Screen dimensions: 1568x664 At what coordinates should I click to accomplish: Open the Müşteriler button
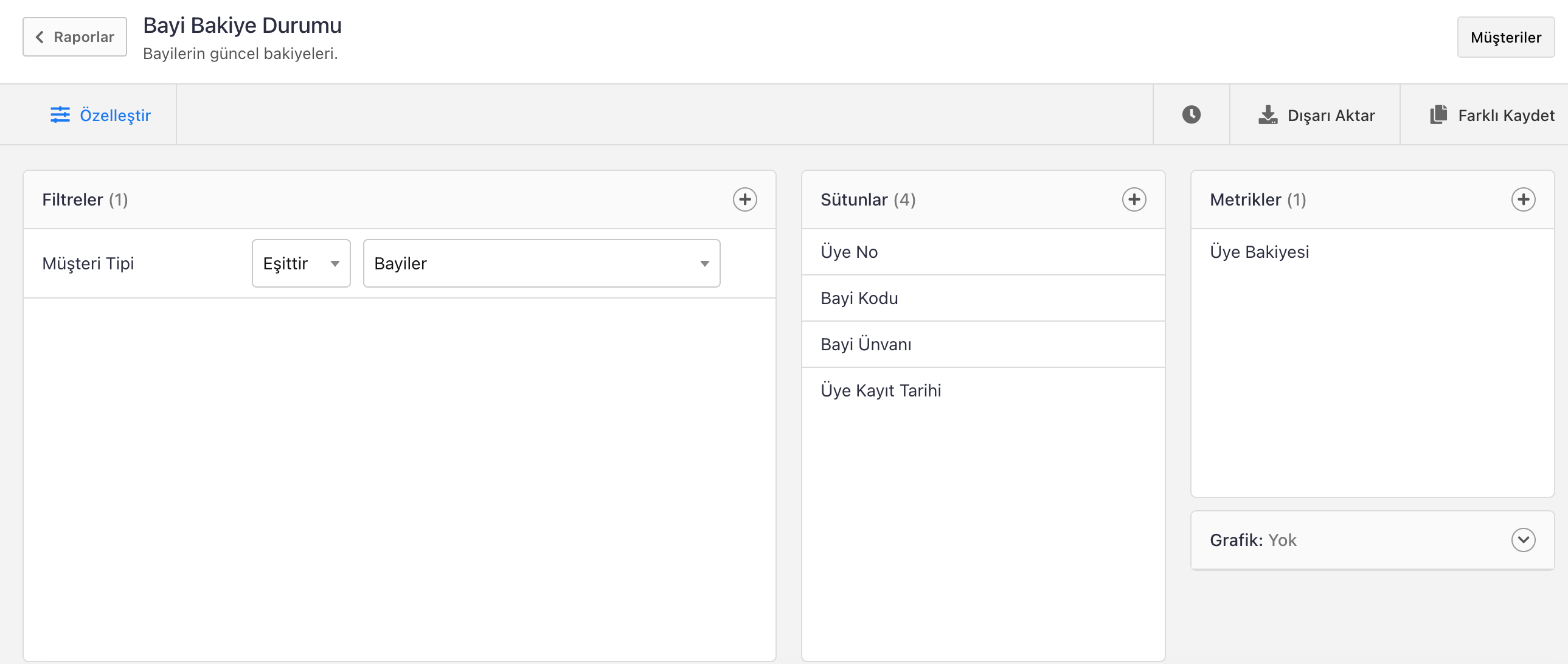pos(1505,38)
